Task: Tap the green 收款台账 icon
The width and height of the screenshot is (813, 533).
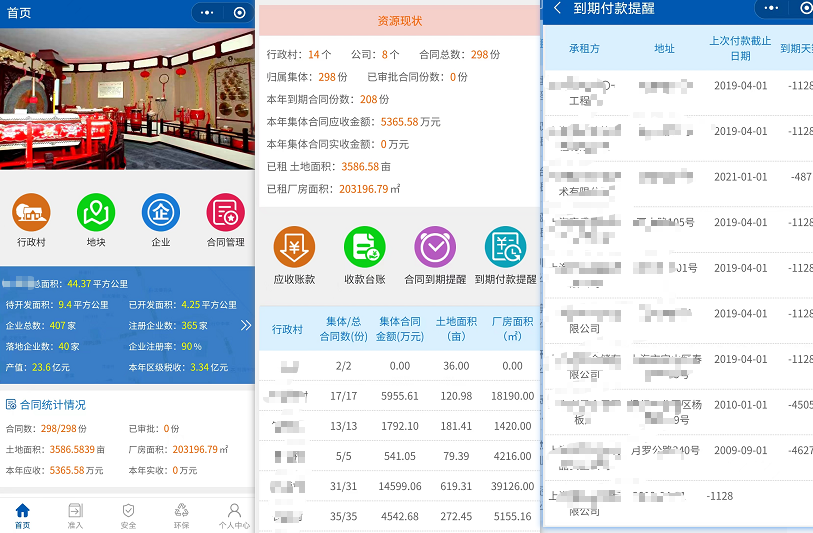Action: pyautogui.click(x=364, y=247)
